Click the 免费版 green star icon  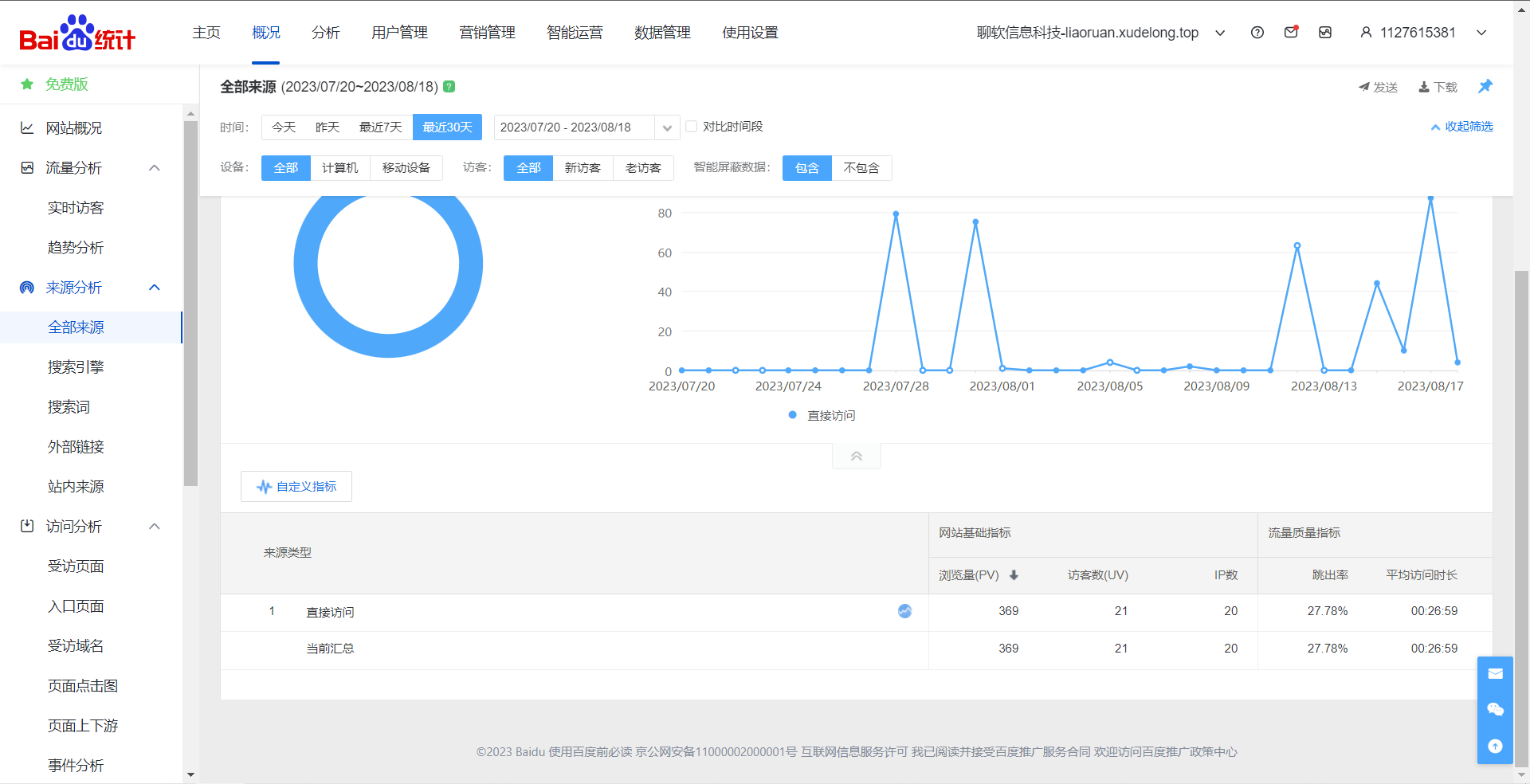[x=27, y=84]
